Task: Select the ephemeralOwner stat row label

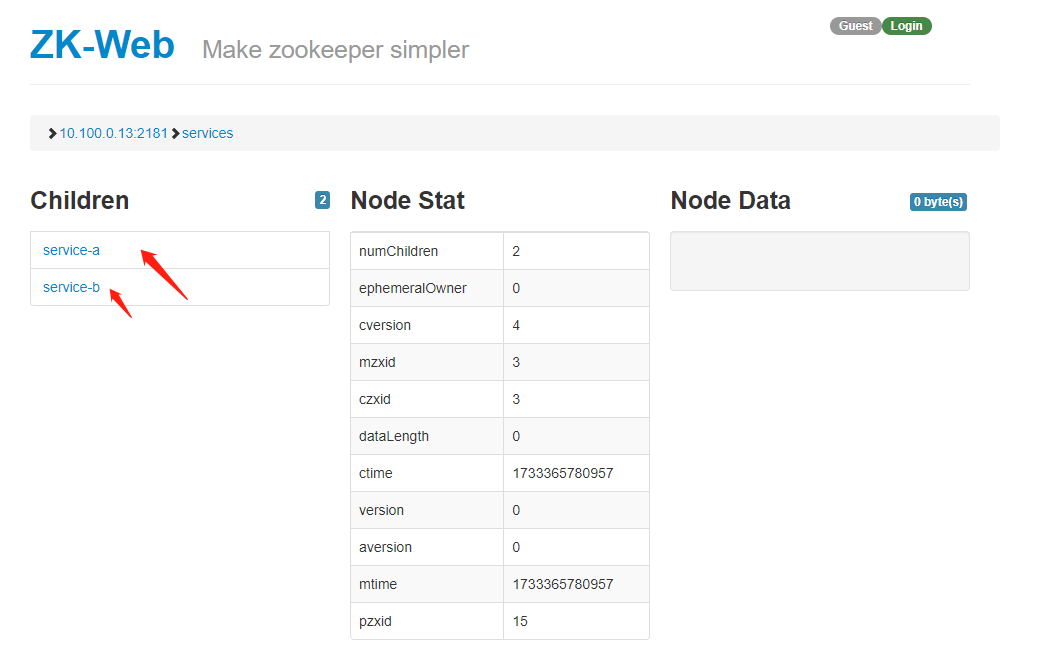Action: click(x=412, y=288)
